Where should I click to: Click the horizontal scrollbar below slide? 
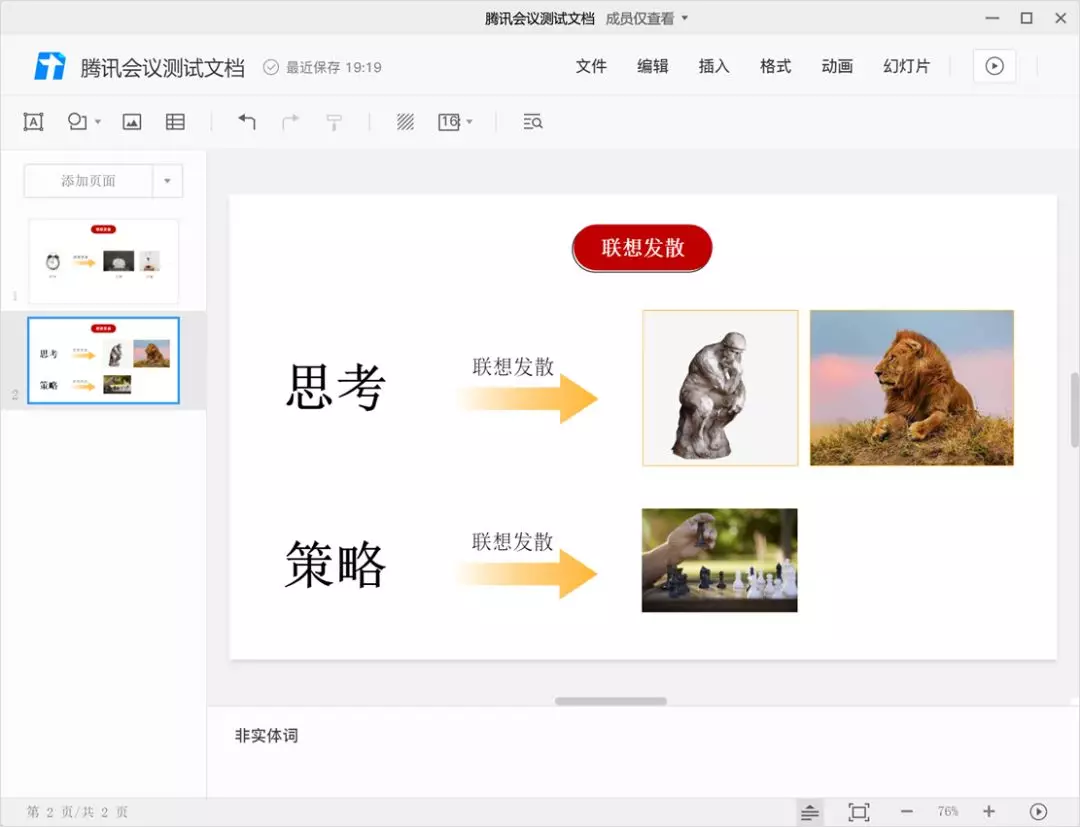[x=611, y=701]
